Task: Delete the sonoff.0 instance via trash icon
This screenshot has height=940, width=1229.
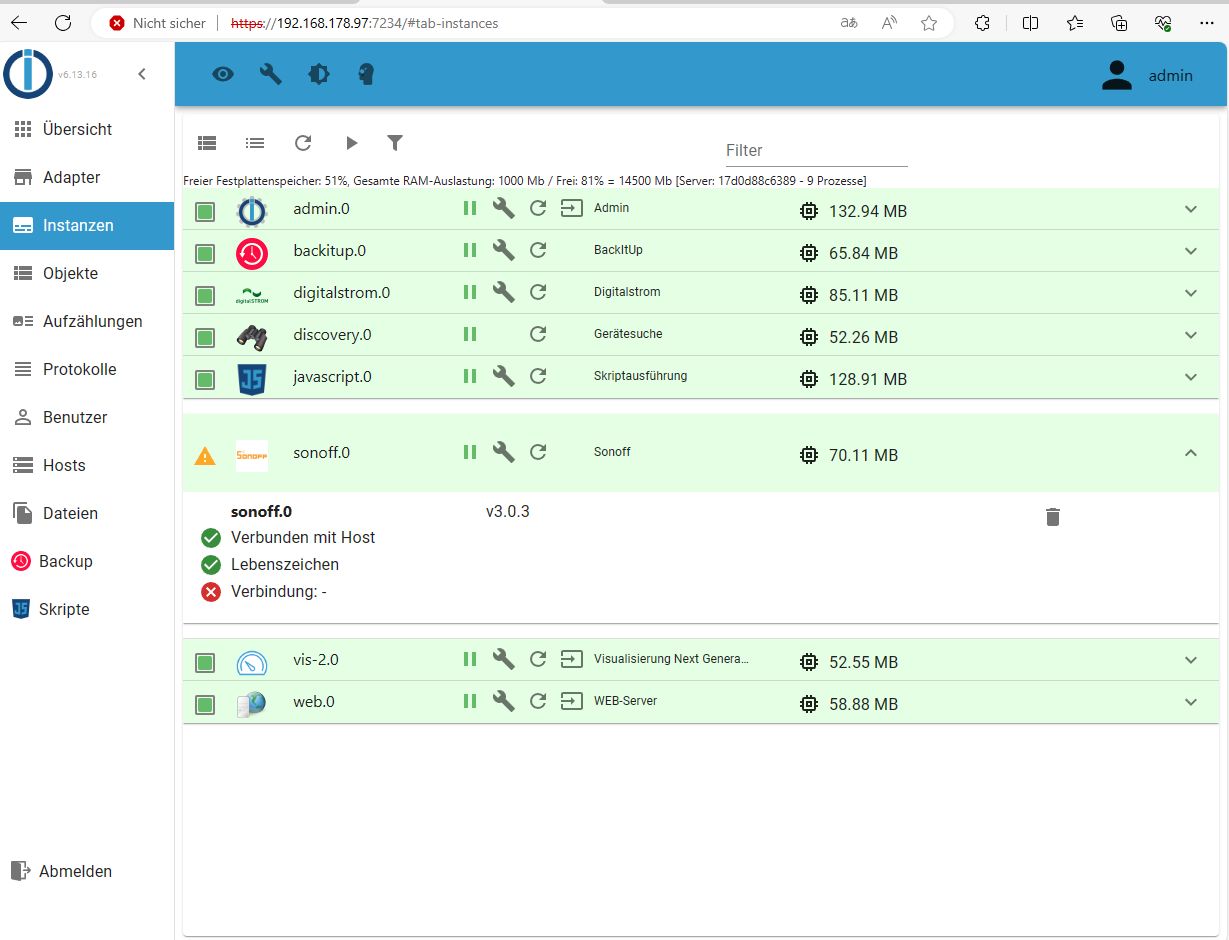Action: point(1052,517)
